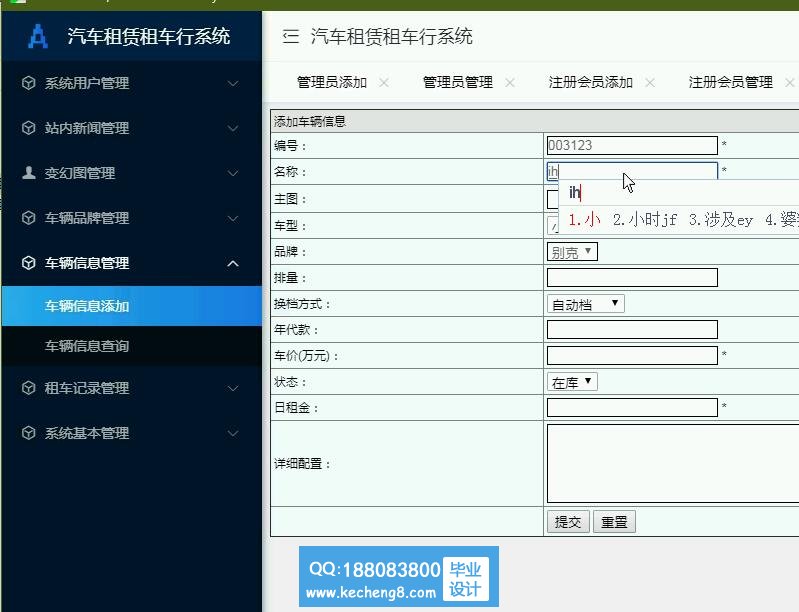Expand 变幻图管理 menu chevron

point(233,173)
